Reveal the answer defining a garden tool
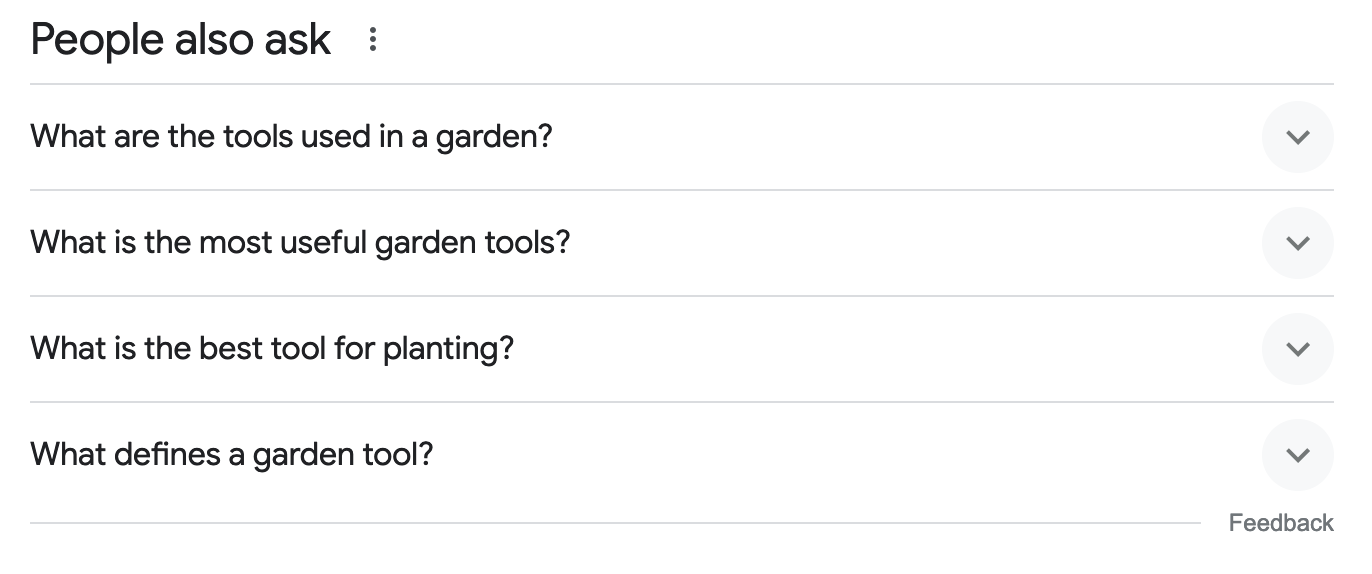This screenshot has width=1372, height=574. click(1297, 455)
